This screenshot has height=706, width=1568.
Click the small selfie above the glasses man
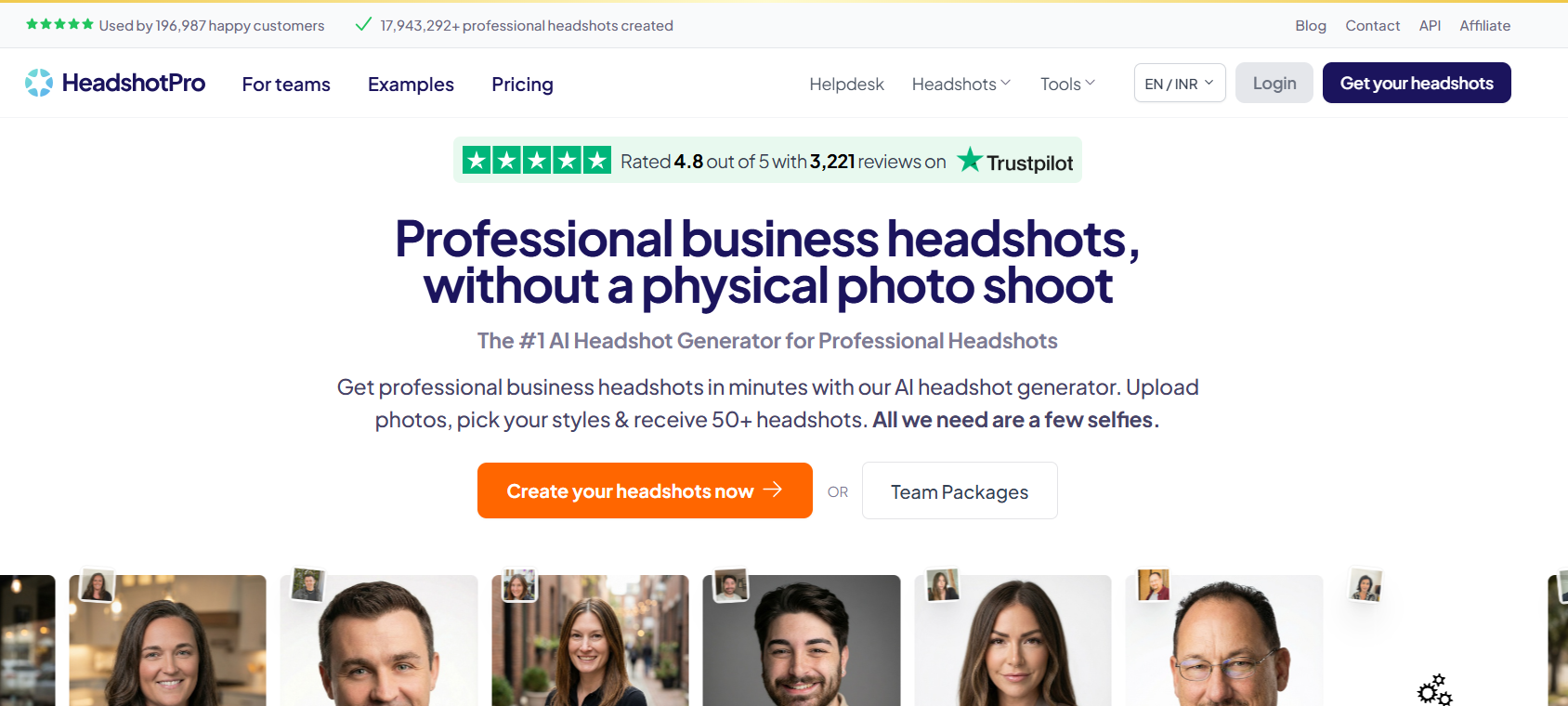pyautogui.click(x=1154, y=584)
